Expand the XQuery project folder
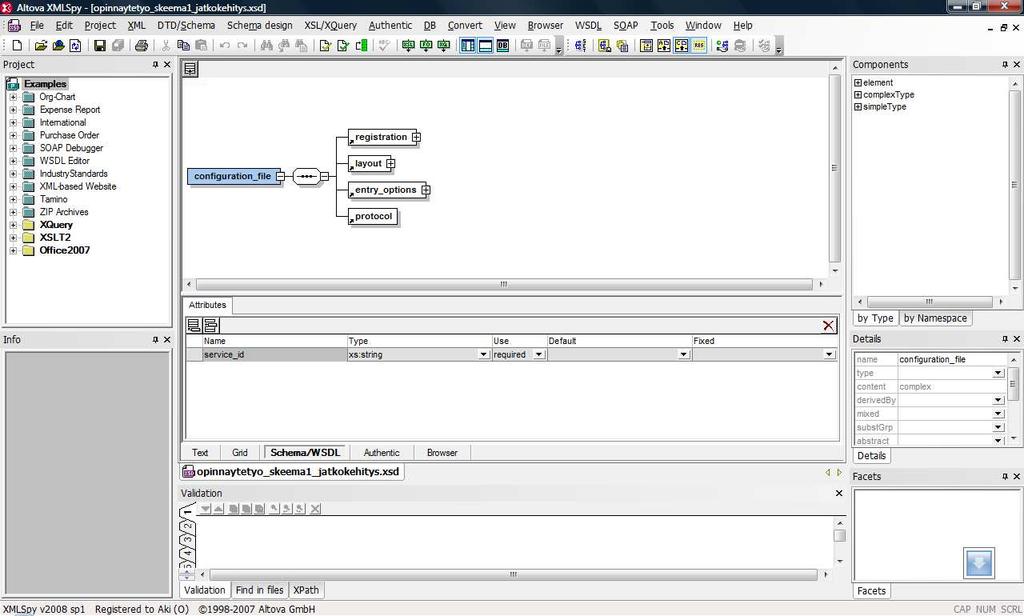 coord(12,225)
